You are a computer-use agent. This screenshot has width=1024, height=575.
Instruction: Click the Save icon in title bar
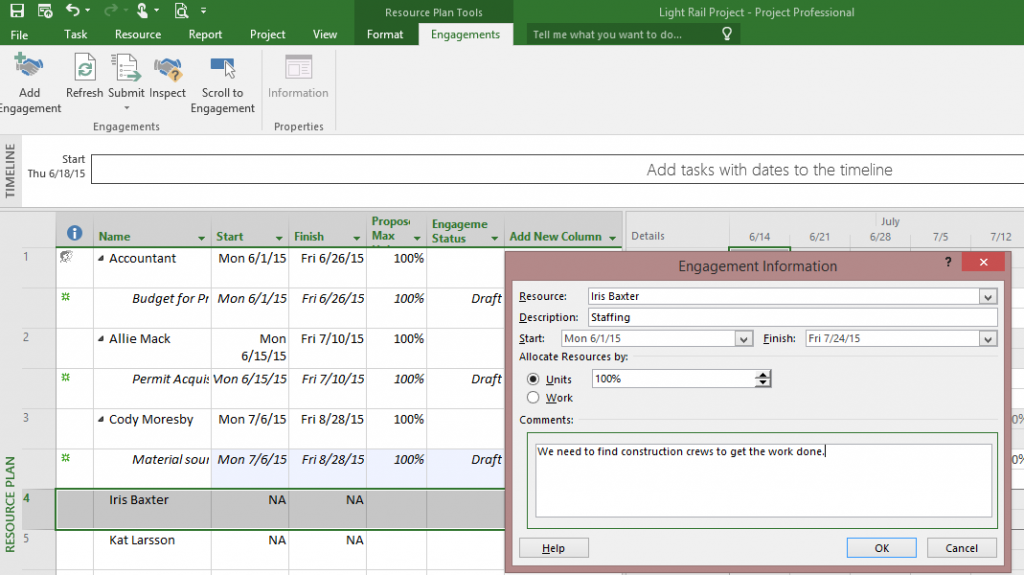(x=17, y=11)
